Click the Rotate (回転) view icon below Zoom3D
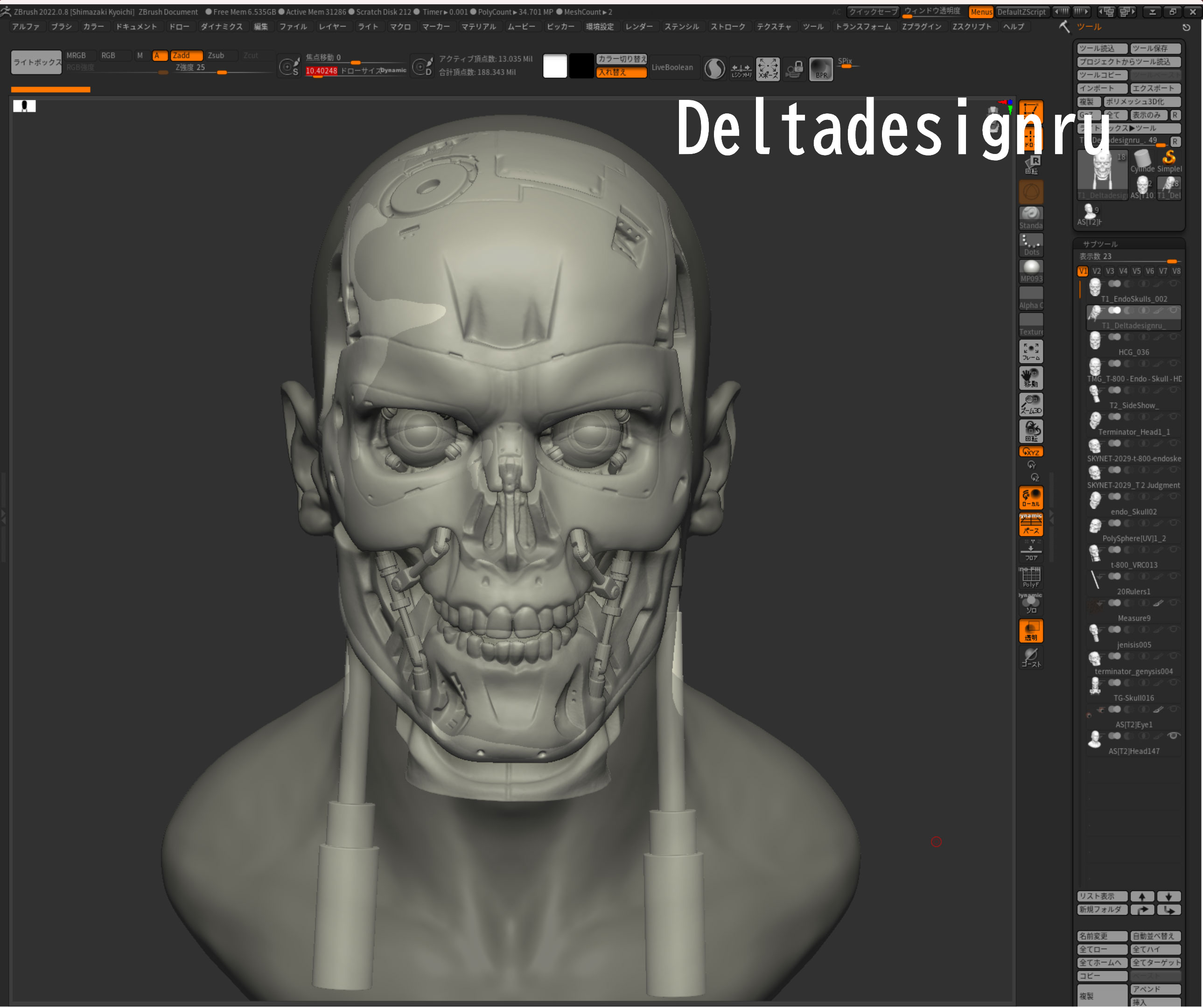1203x1008 pixels. 1030,431
